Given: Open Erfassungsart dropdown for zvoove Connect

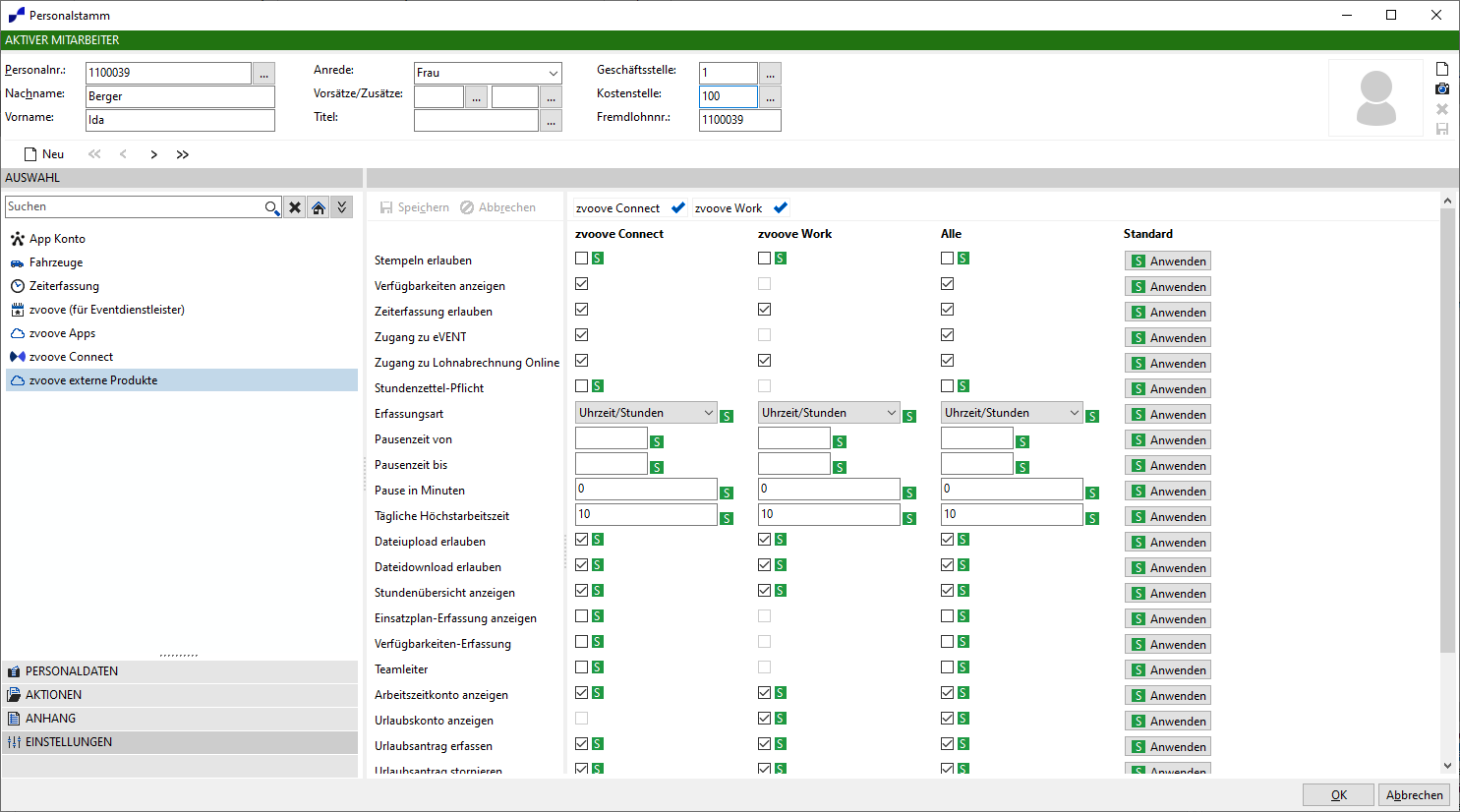Looking at the screenshot, I should (708, 414).
